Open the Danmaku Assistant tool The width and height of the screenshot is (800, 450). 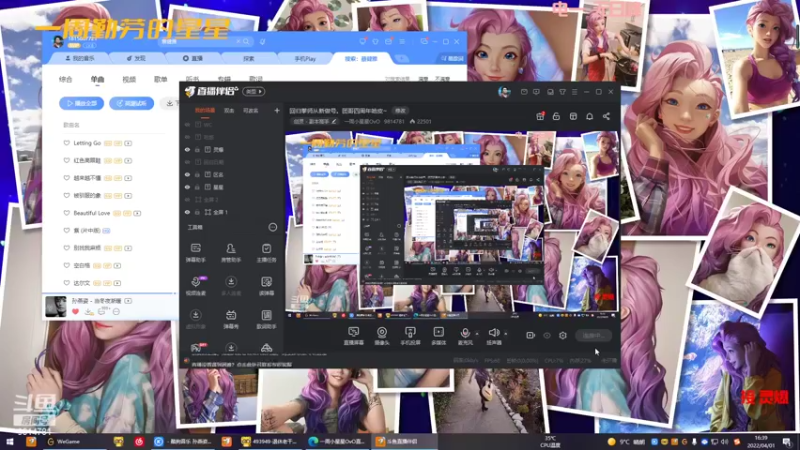coord(195,253)
